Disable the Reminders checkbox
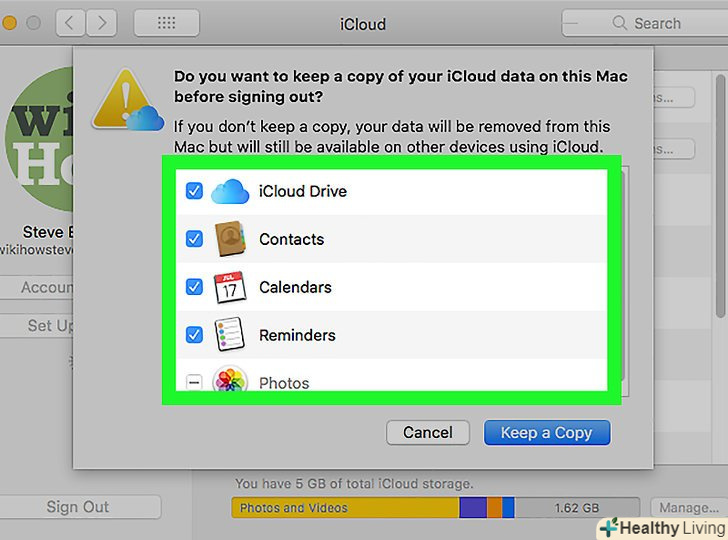This screenshot has width=728, height=540. pyautogui.click(x=194, y=335)
